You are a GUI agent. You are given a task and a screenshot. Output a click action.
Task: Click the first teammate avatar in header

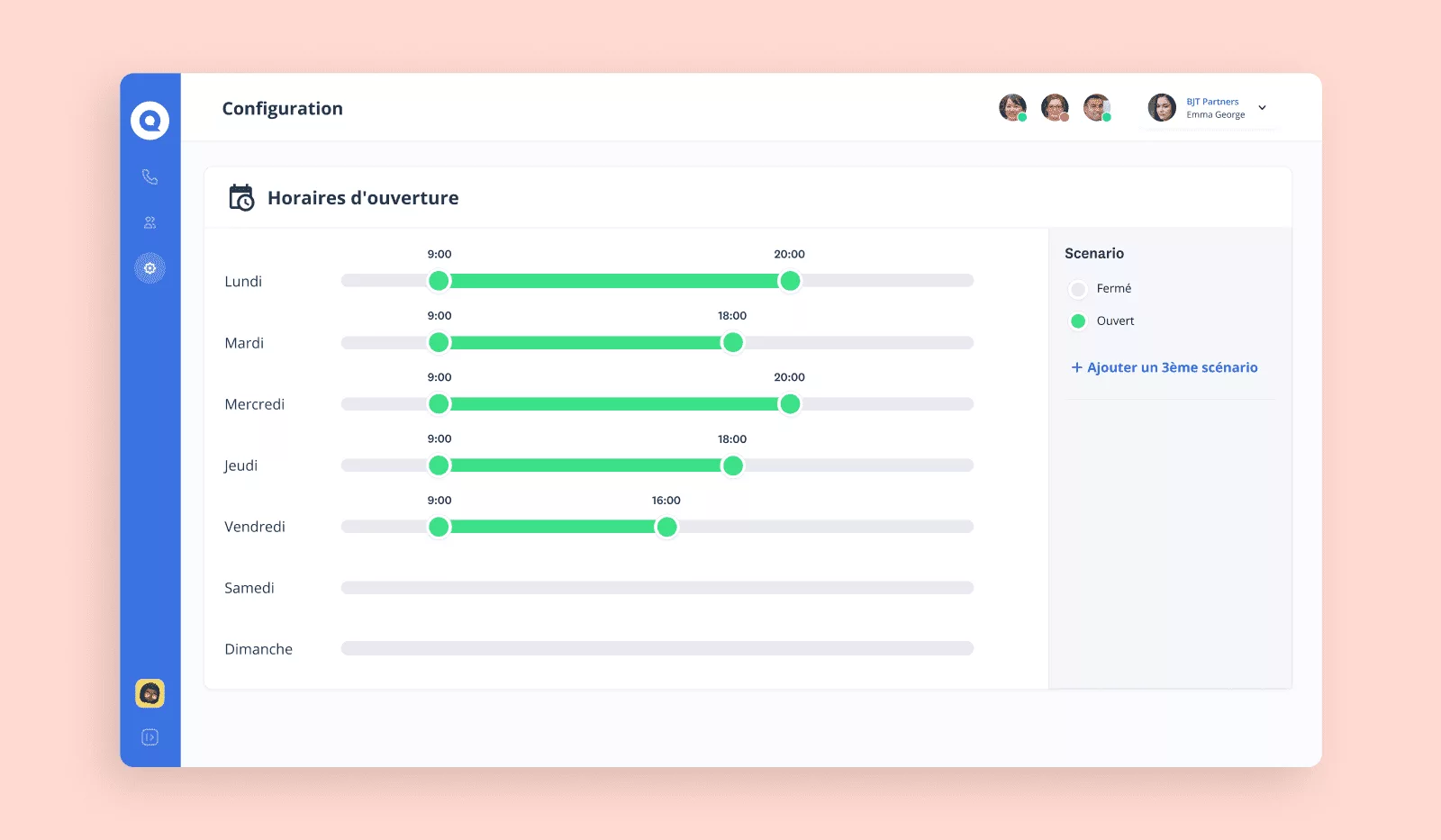tap(1013, 107)
